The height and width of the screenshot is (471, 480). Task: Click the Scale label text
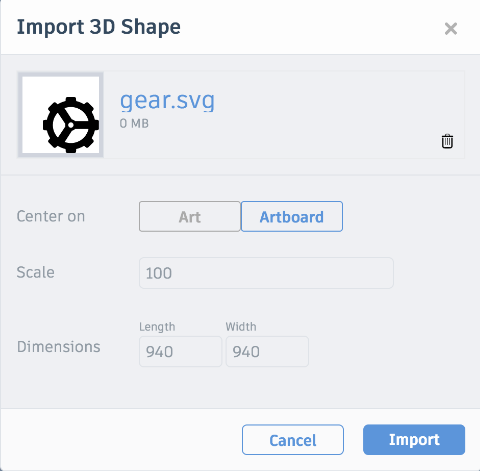35,272
